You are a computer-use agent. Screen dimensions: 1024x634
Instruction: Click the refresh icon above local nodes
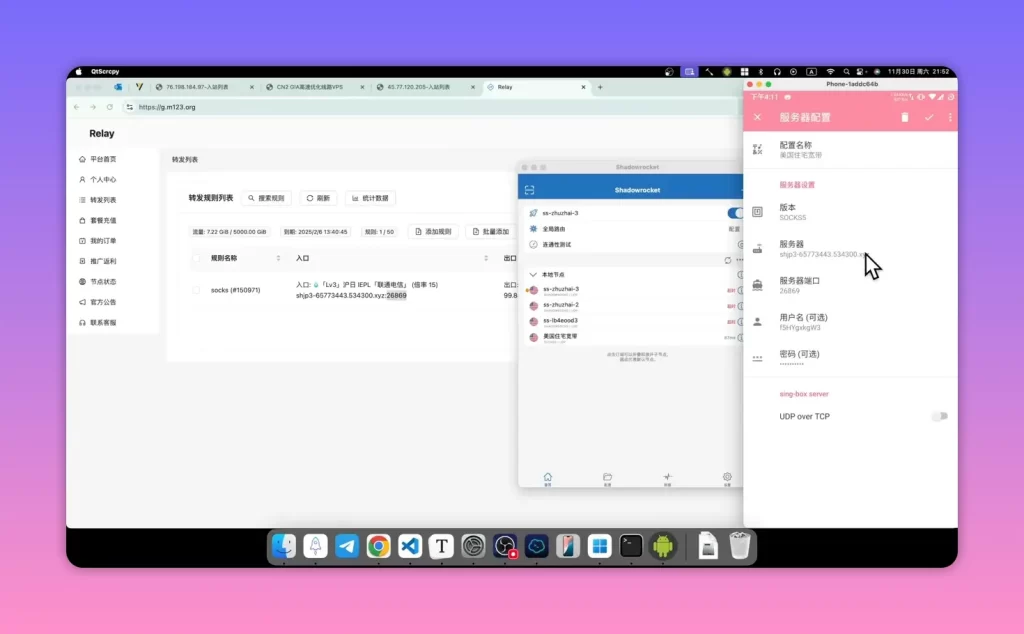click(728, 260)
